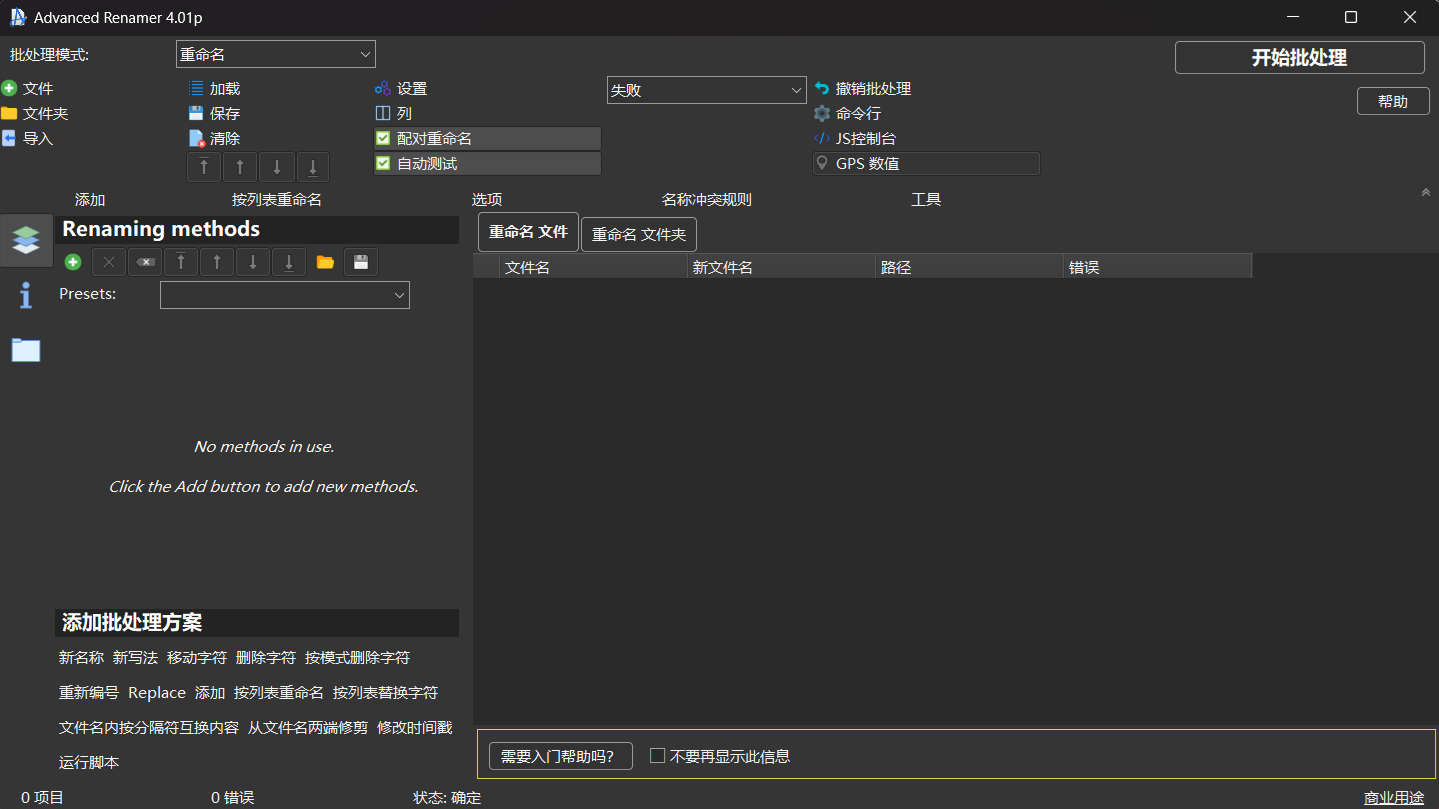Check 不要再显示此信息
The height and width of the screenshot is (809, 1439).
point(657,756)
